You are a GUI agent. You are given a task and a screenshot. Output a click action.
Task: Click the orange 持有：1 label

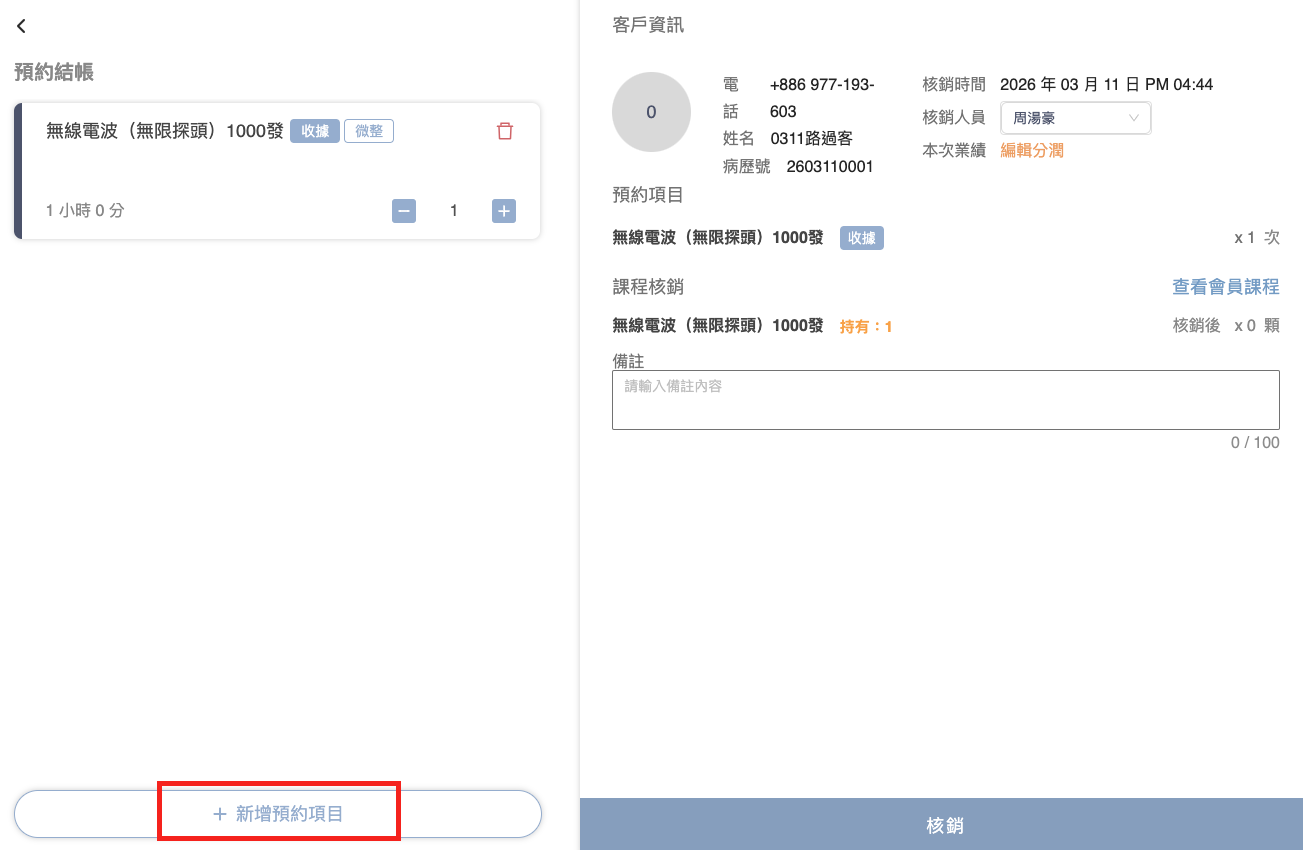(x=866, y=327)
